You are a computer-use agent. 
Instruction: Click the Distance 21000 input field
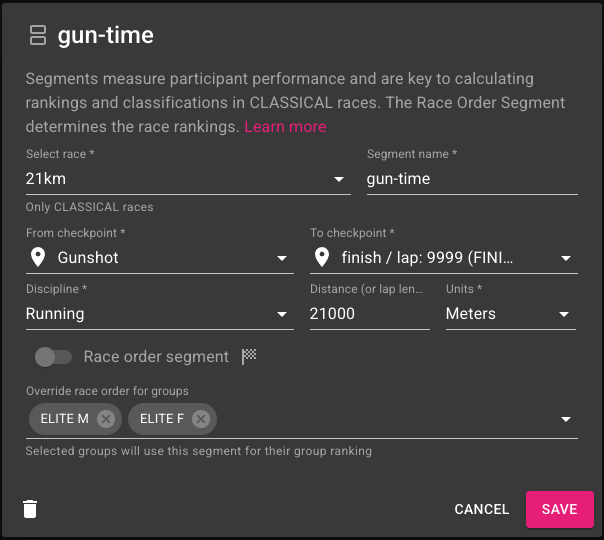(370, 314)
